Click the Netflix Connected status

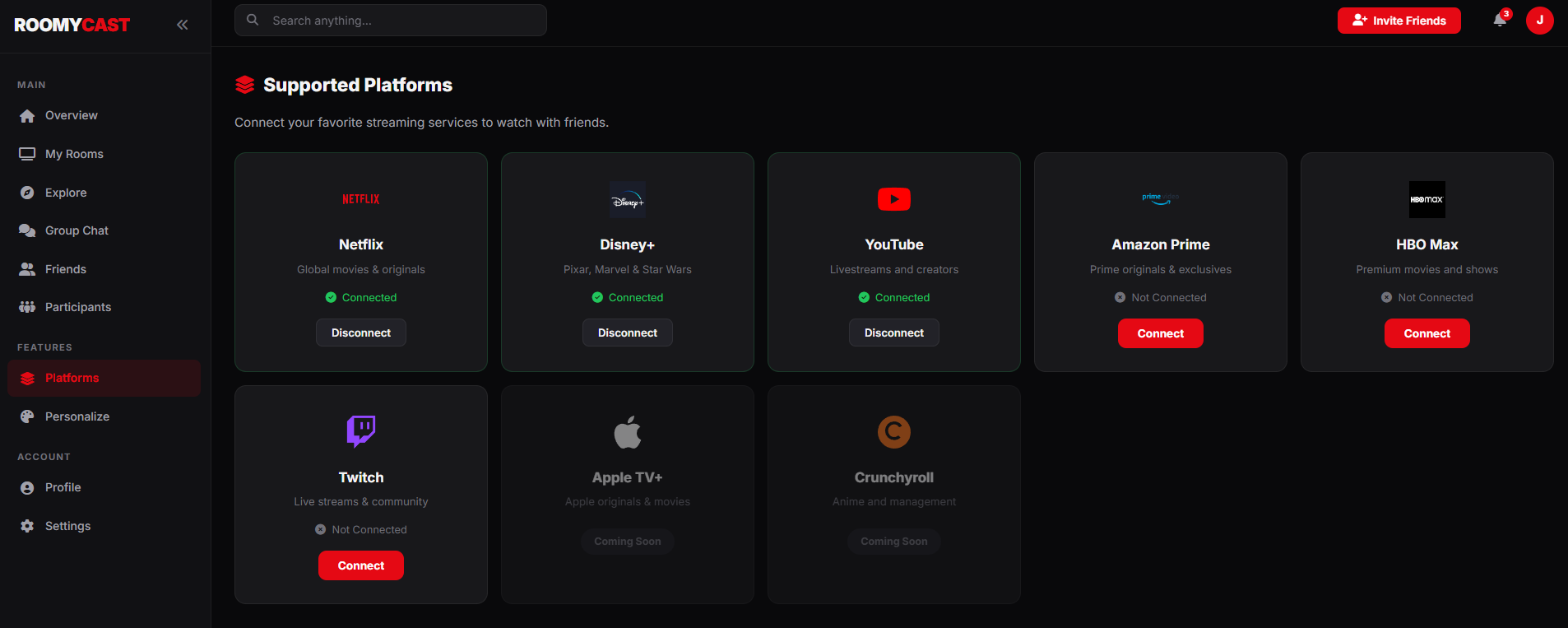tap(361, 297)
